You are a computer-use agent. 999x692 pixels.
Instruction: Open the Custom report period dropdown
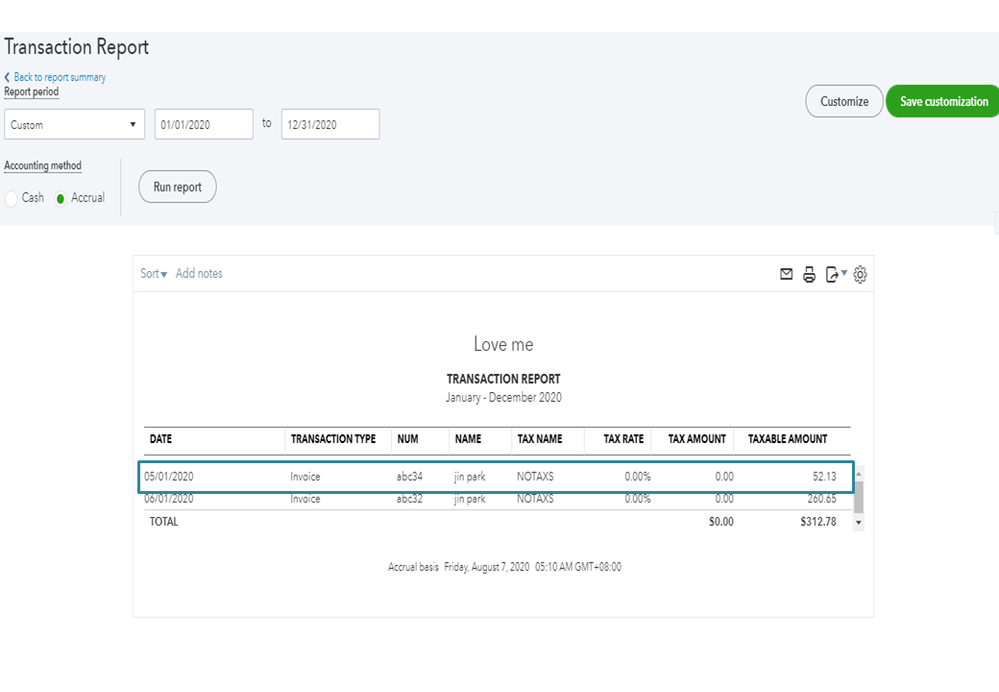point(75,125)
